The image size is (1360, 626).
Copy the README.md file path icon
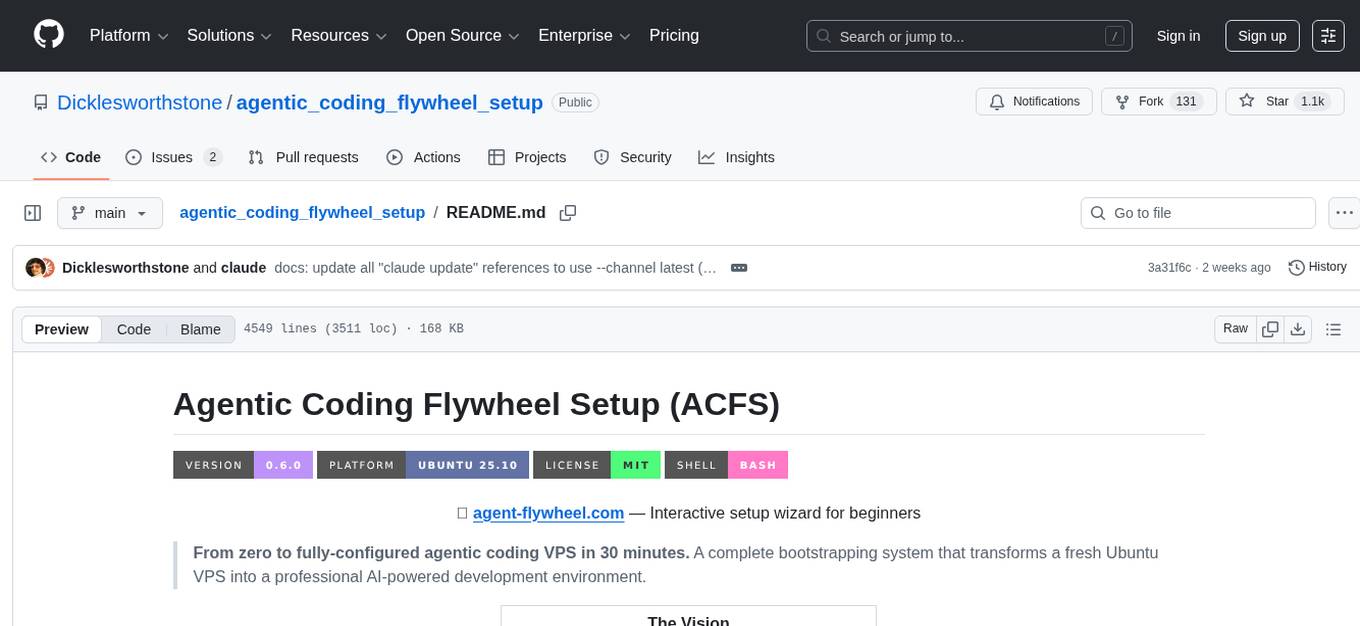point(568,212)
